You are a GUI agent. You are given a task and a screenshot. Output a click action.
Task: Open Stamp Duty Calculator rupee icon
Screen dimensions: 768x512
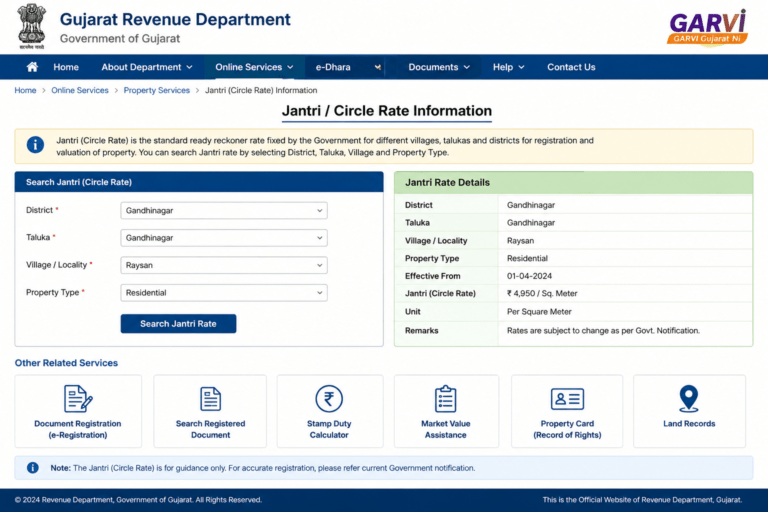point(329,399)
